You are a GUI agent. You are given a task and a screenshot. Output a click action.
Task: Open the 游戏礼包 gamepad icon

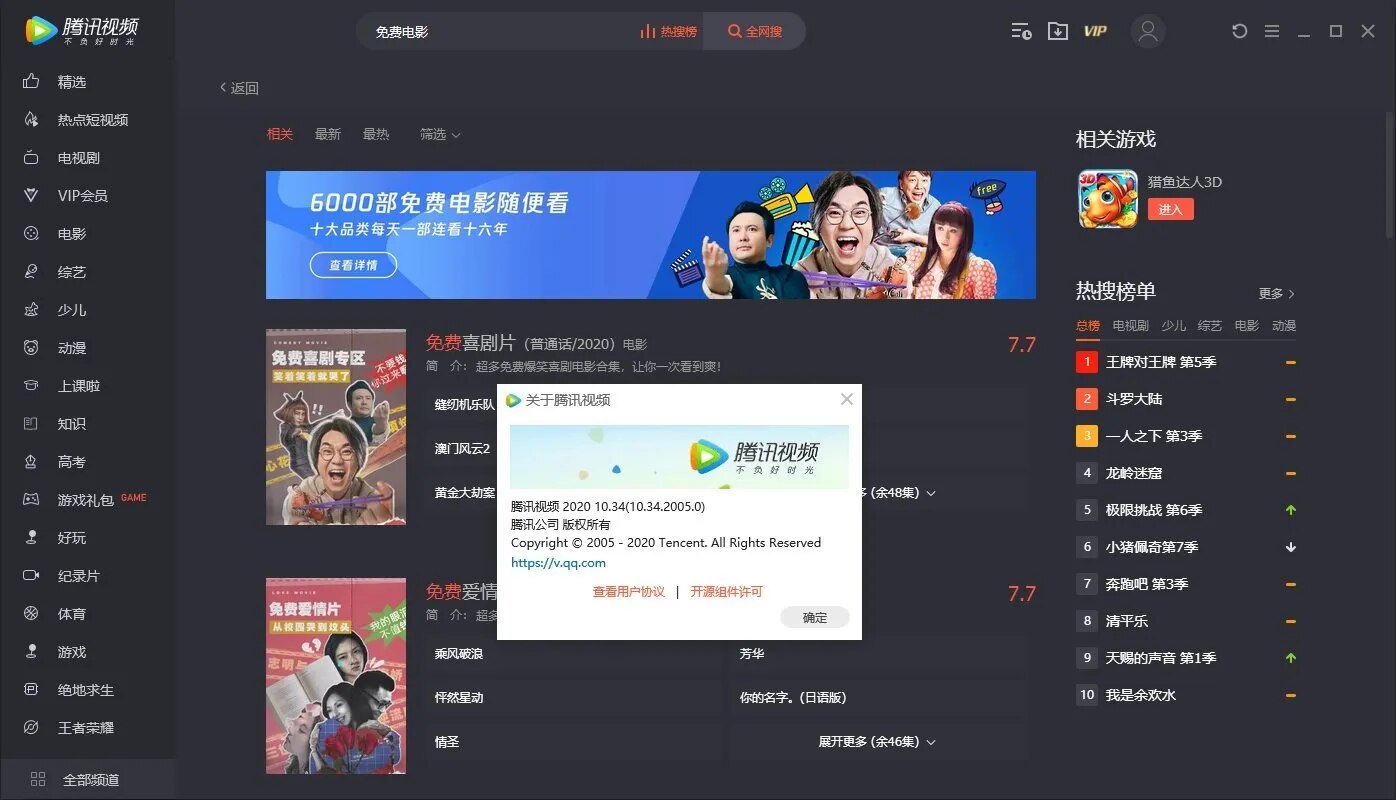31,500
